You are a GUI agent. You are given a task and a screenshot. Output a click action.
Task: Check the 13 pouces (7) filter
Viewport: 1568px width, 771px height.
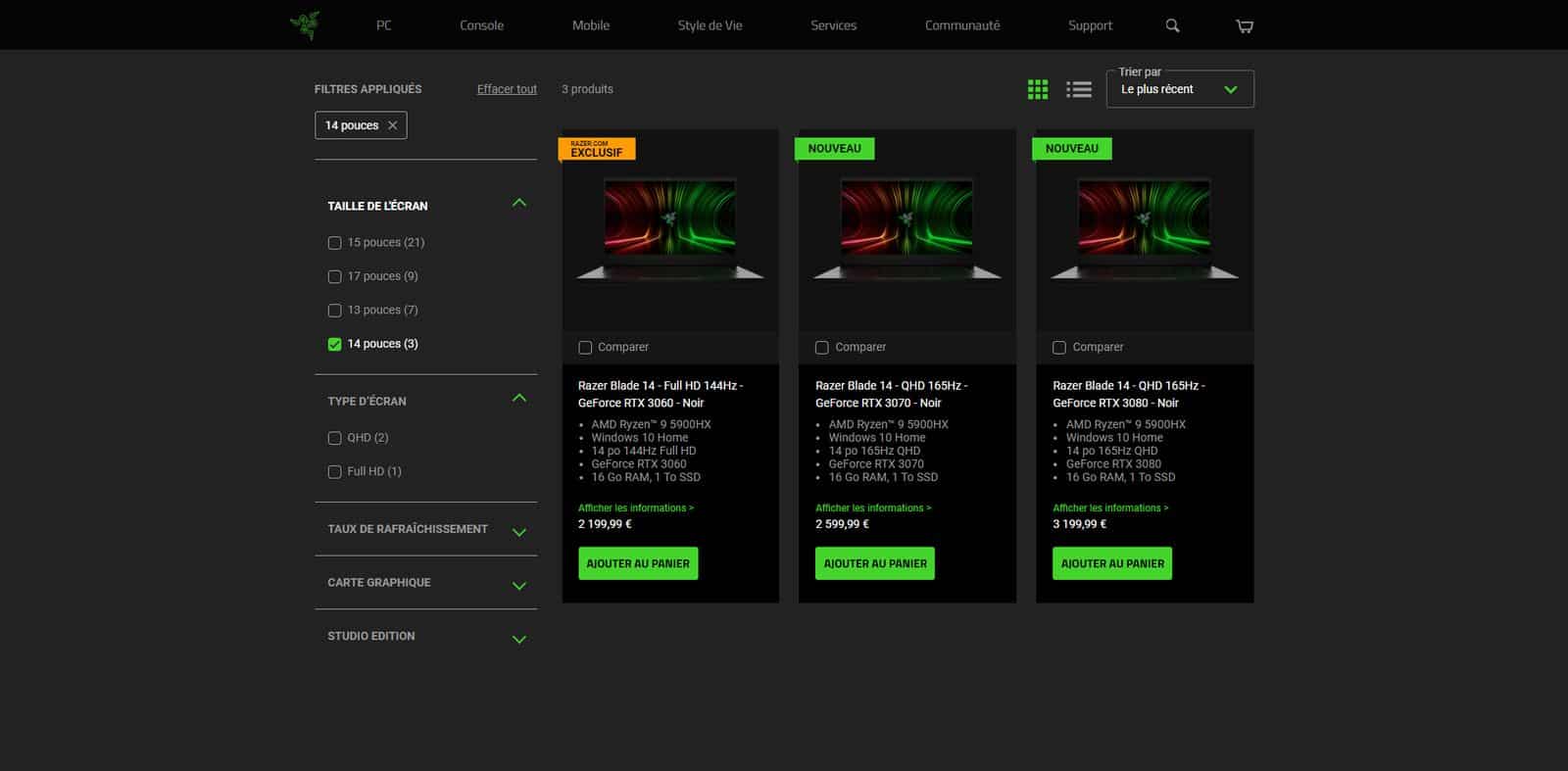pos(334,311)
